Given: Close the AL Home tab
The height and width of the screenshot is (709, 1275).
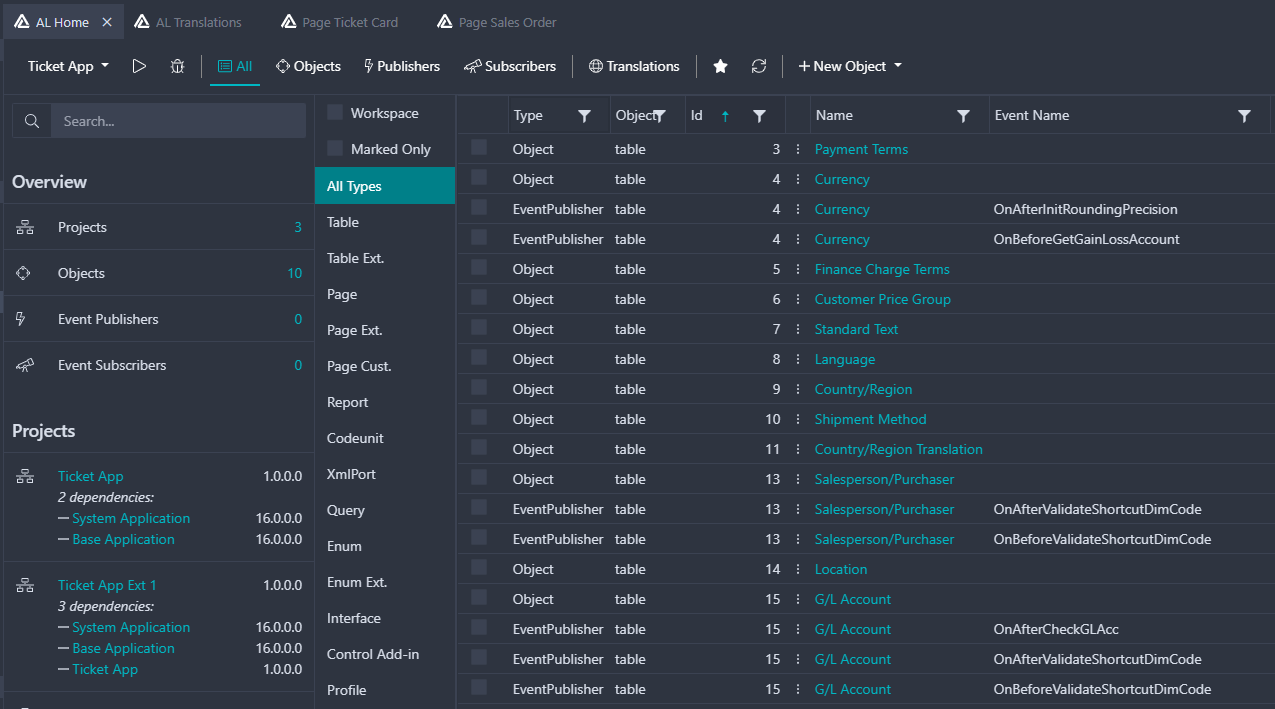Looking at the screenshot, I should coord(107,22).
